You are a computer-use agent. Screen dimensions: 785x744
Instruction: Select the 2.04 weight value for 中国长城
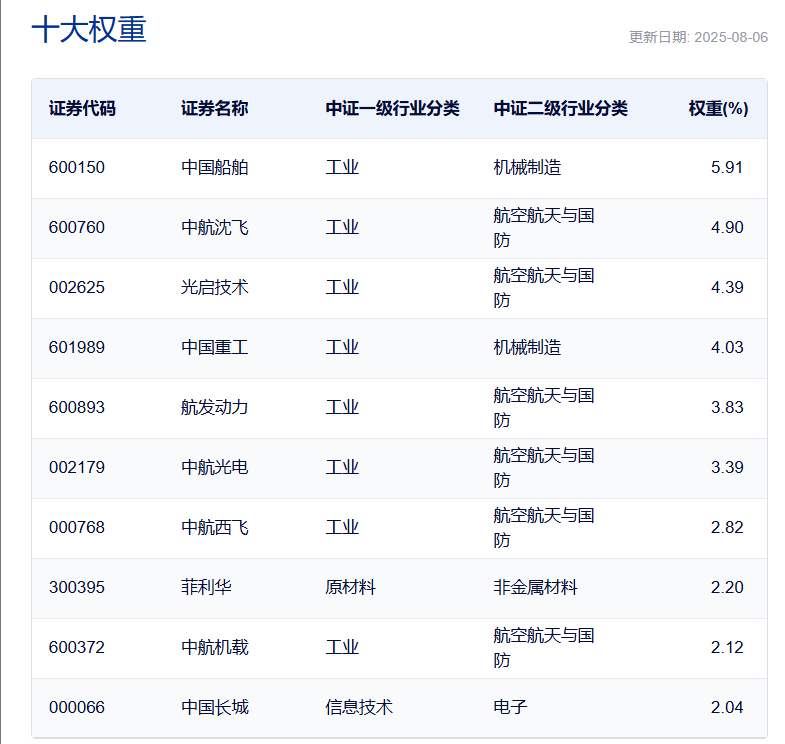coord(727,707)
